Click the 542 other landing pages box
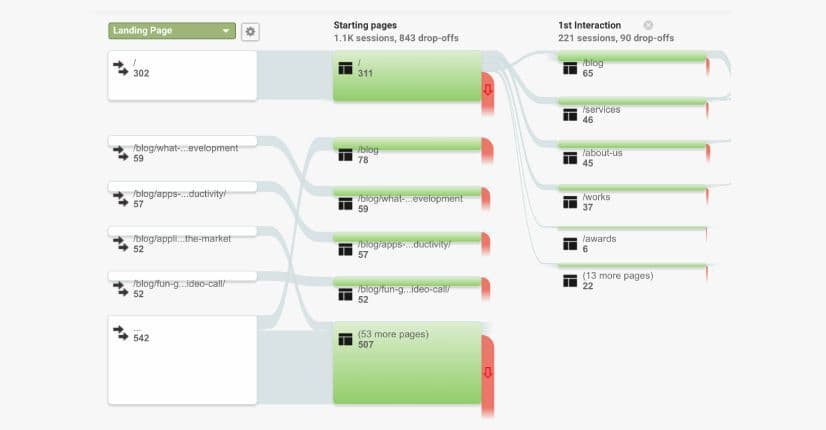826x430 pixels. [x=182, y=361]
